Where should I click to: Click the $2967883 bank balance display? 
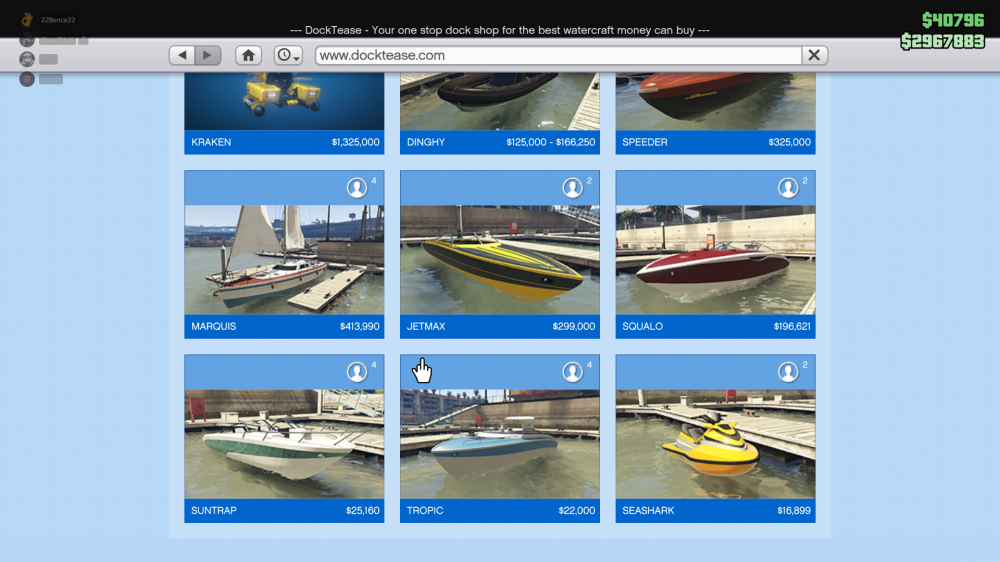tap(943, 41)
